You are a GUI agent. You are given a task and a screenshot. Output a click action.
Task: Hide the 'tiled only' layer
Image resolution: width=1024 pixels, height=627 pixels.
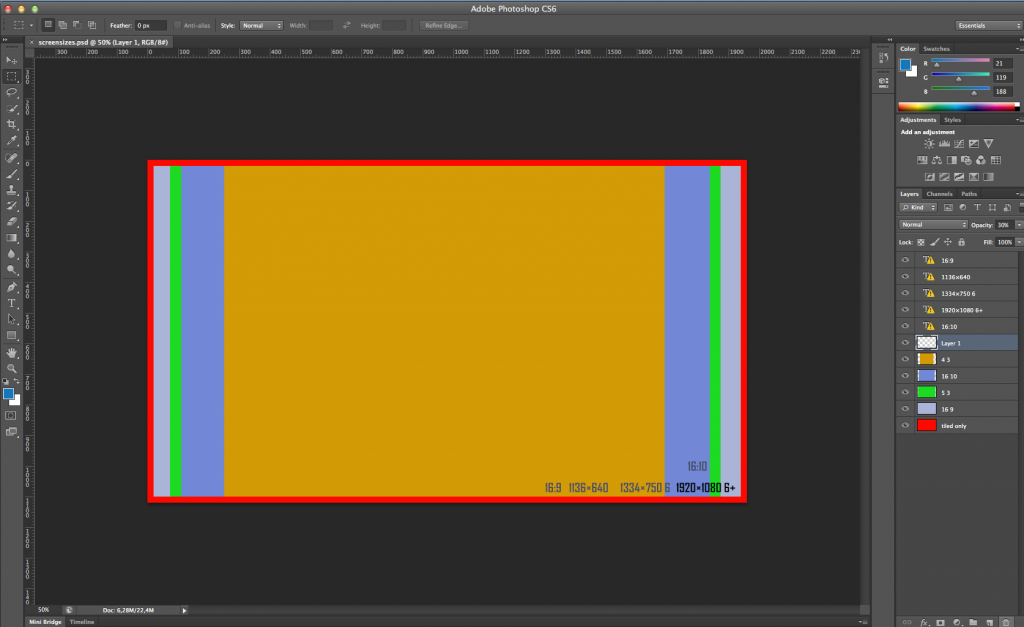[905, 425]
